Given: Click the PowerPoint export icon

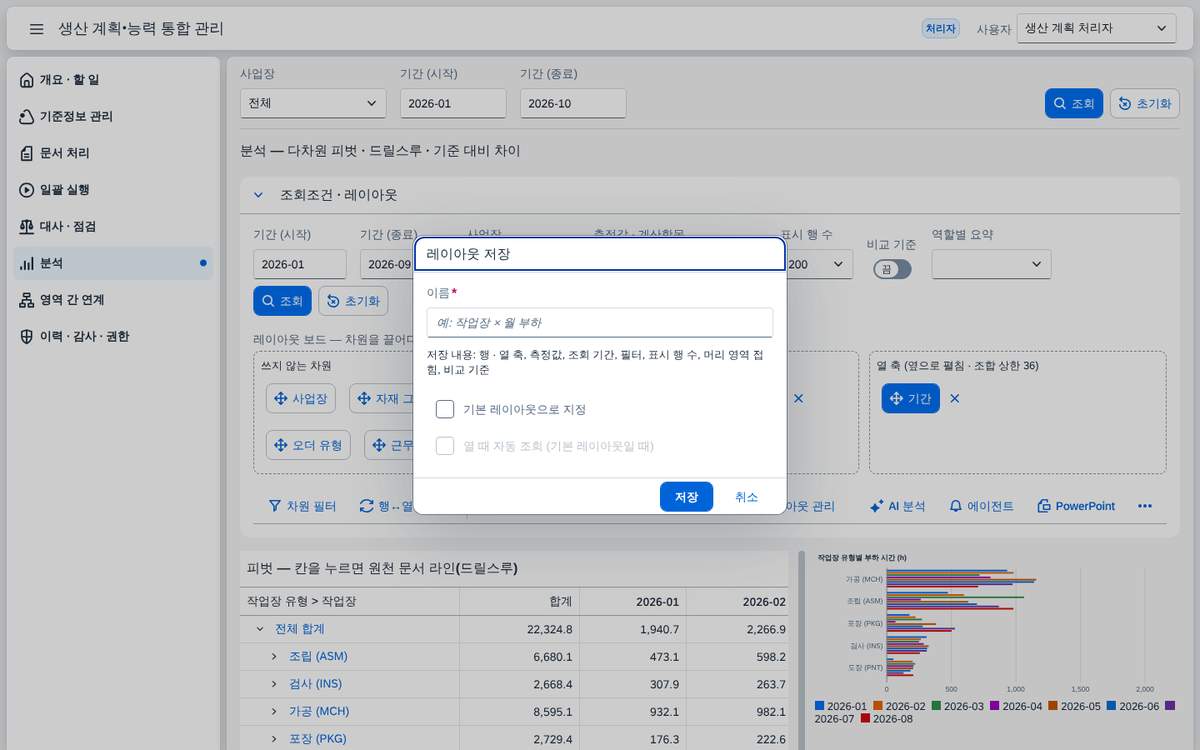Looking at the screenshot, I should pyautogui.click(x=1044, y=506).
